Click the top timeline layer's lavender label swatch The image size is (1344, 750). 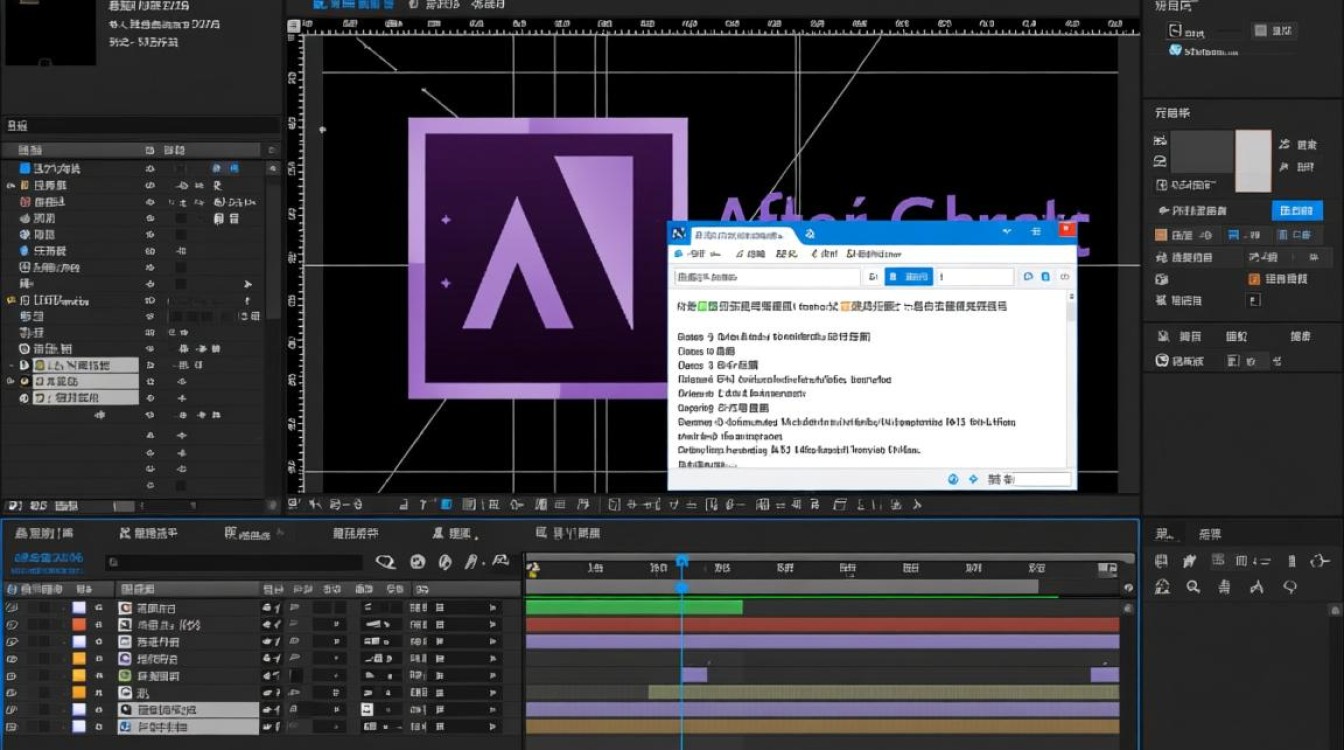[x=79, y=608]
